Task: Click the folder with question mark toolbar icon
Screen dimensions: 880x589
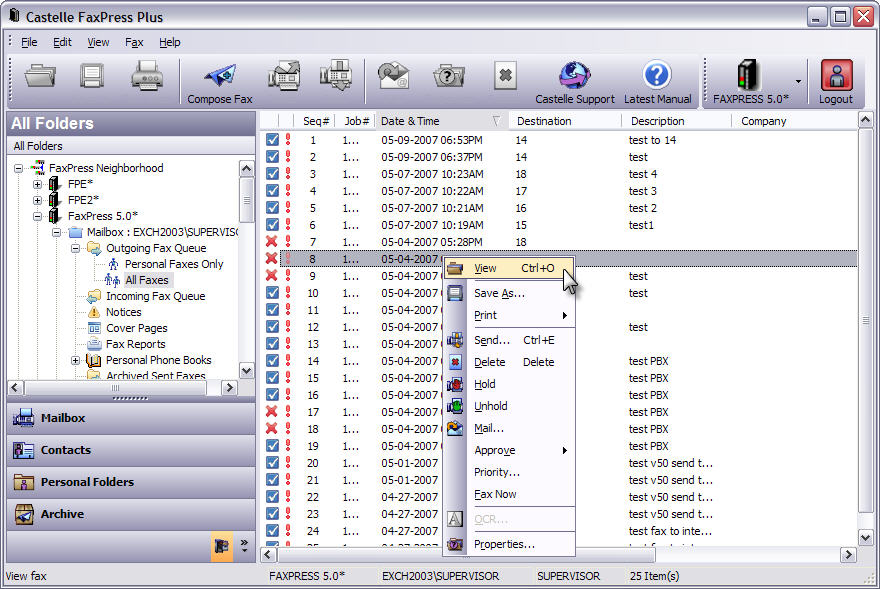Action: (x=449, y=75)
